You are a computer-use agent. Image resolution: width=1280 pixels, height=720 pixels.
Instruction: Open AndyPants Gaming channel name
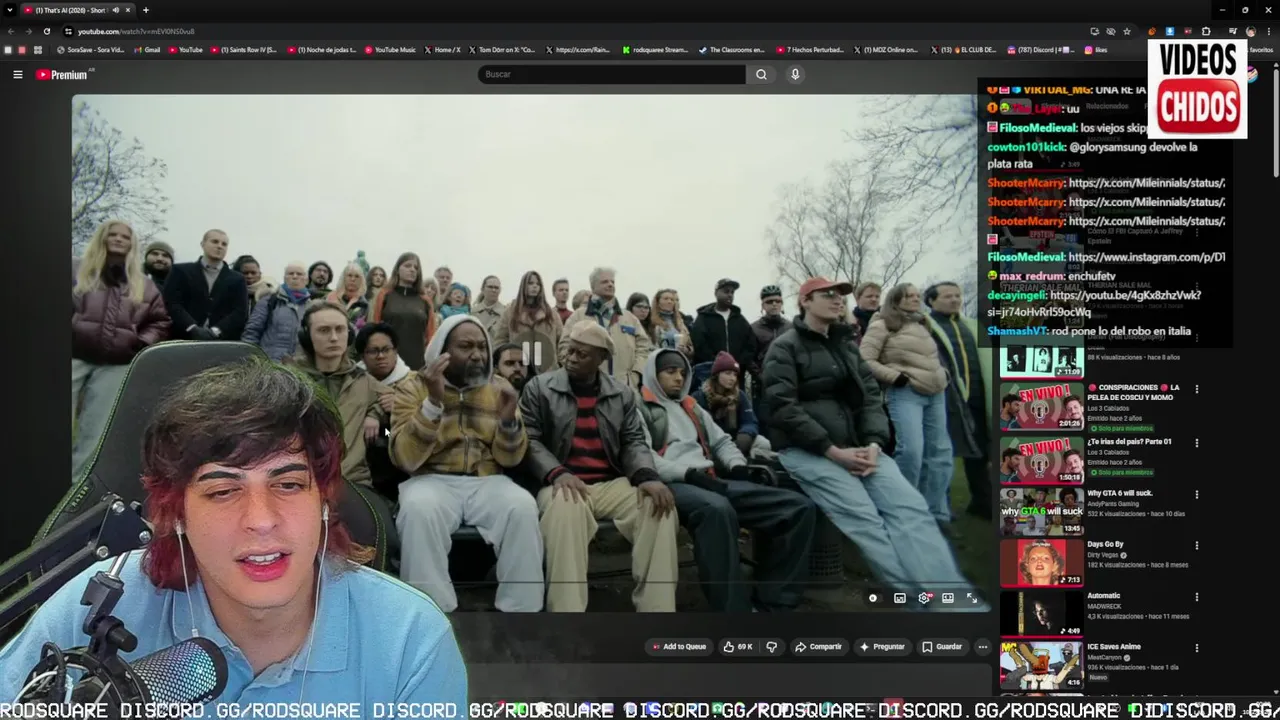[x=1114, y=504]
